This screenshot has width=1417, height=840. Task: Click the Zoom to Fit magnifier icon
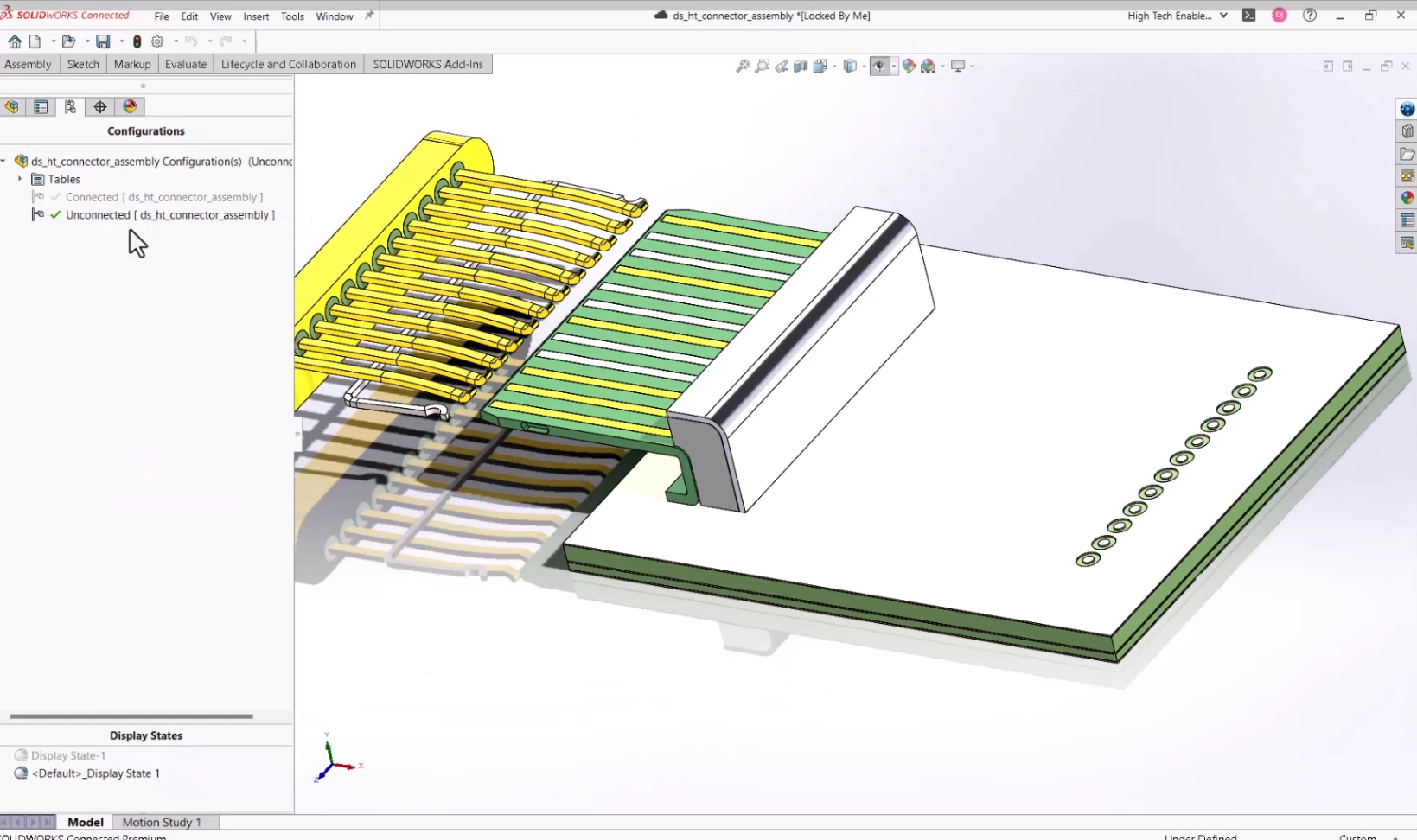pyautogui.click(x=742, y=67)
